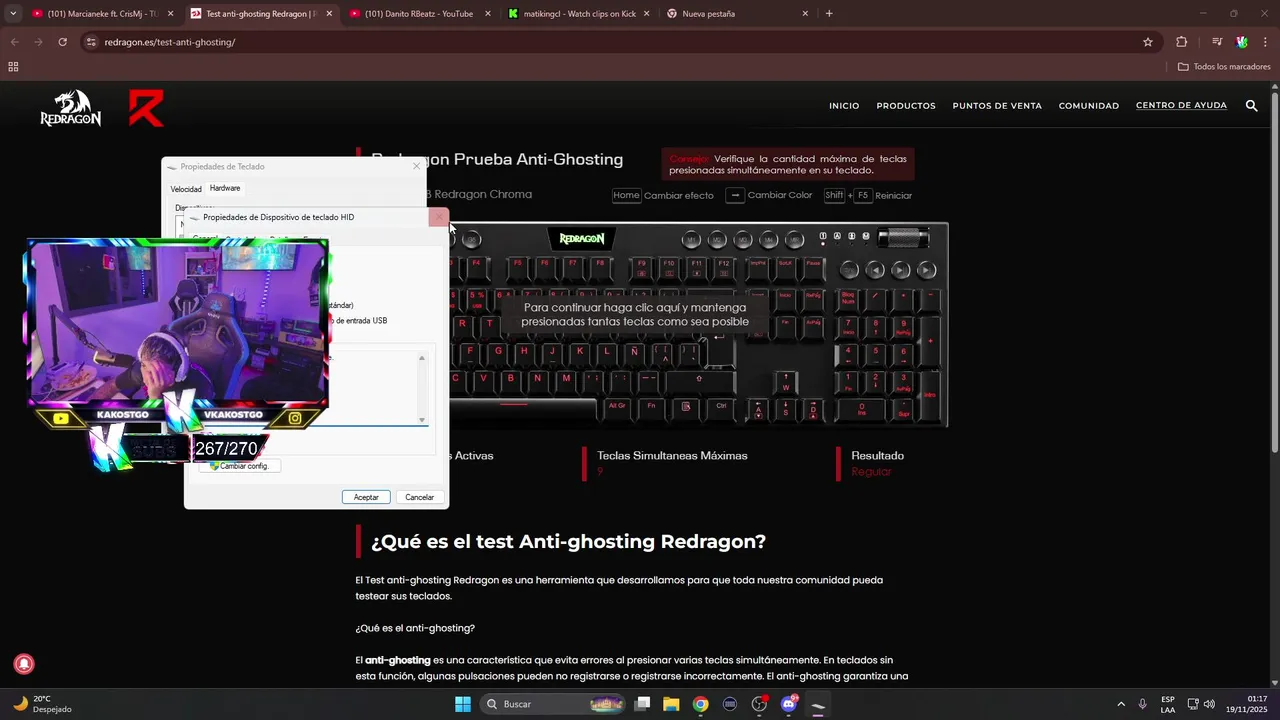Click the Redragon badge on the keyboard image
1280x720 pixels.
581,239
